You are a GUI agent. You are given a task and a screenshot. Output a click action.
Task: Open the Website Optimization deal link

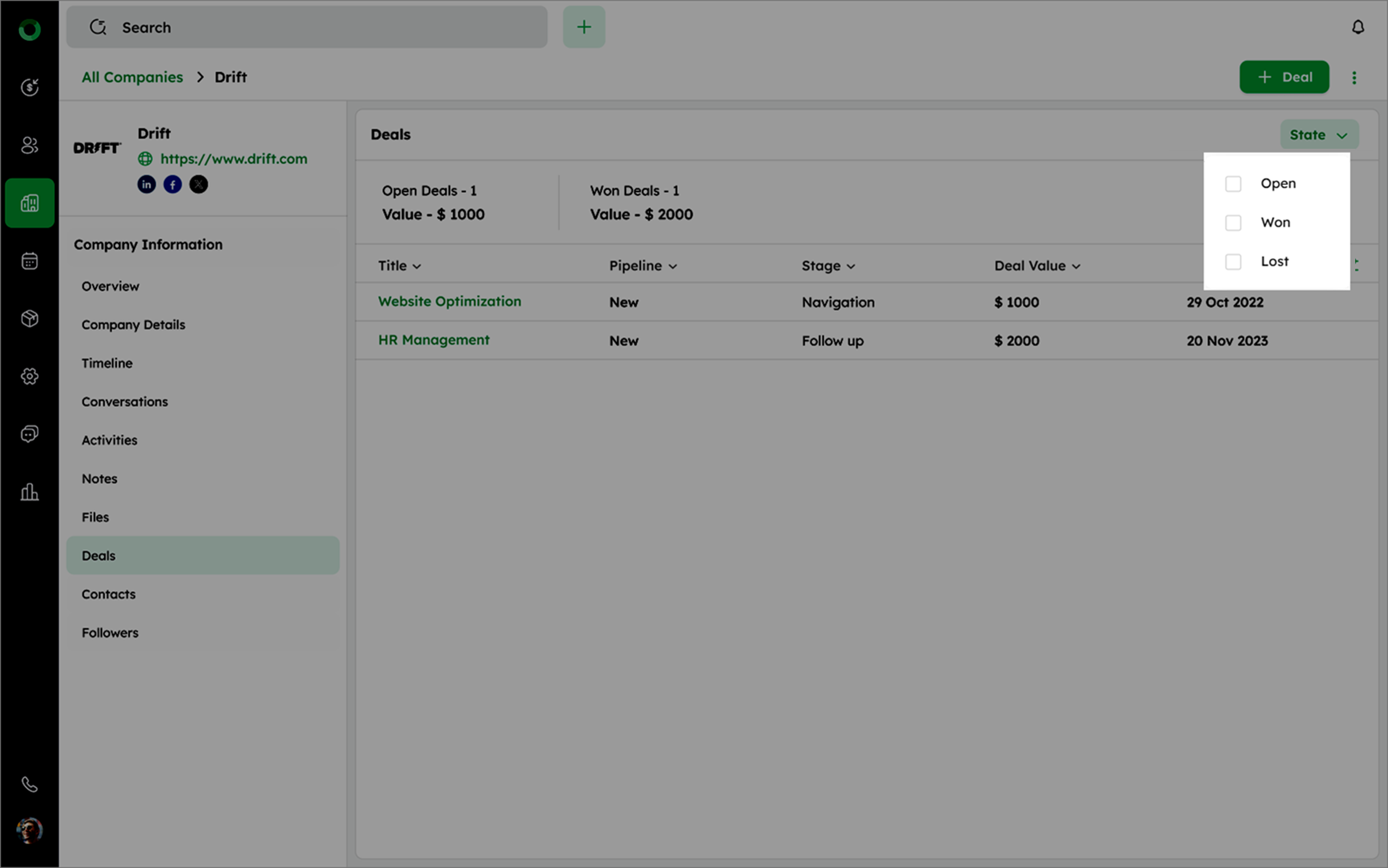(x=449, y=301)
